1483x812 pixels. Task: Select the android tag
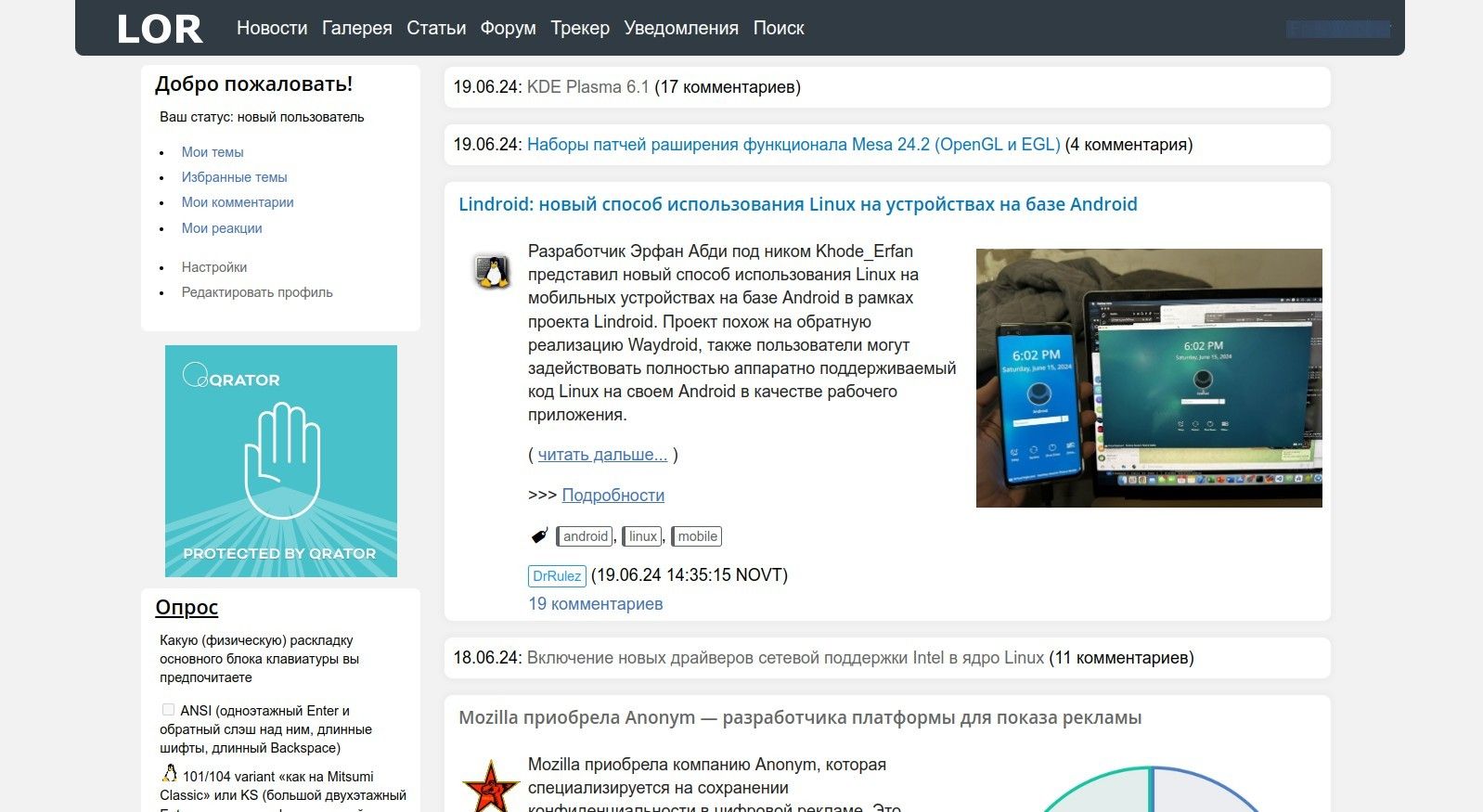click(x=586, y=536)
